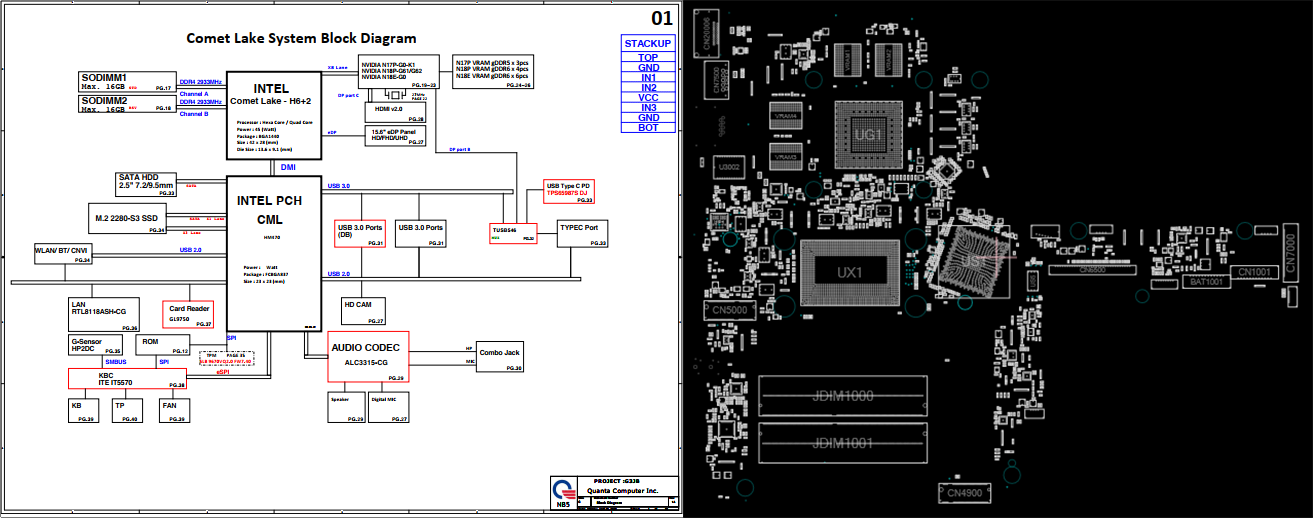Image resolution: width=1313 pixels, height=518 pixels.
Task: Select the KB block under KBC
Action: pyautogui.click(x=84, y=410)
